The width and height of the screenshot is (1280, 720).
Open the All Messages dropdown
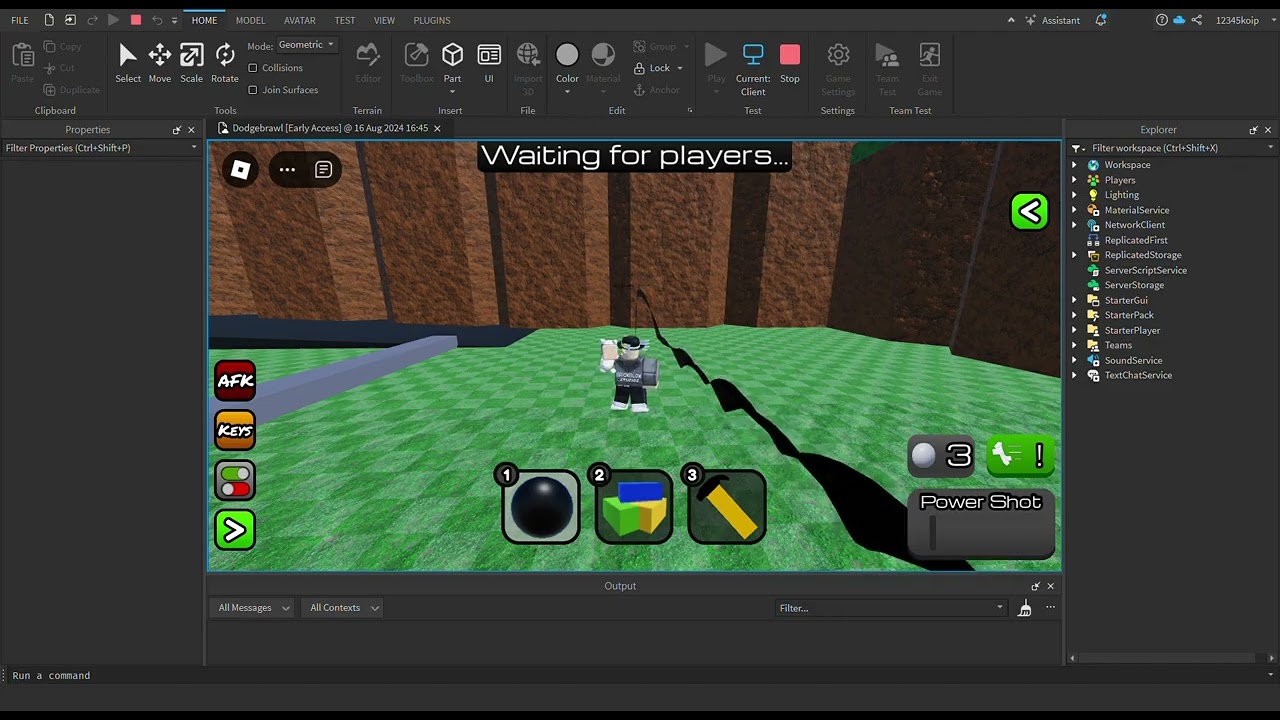(254, 608)
